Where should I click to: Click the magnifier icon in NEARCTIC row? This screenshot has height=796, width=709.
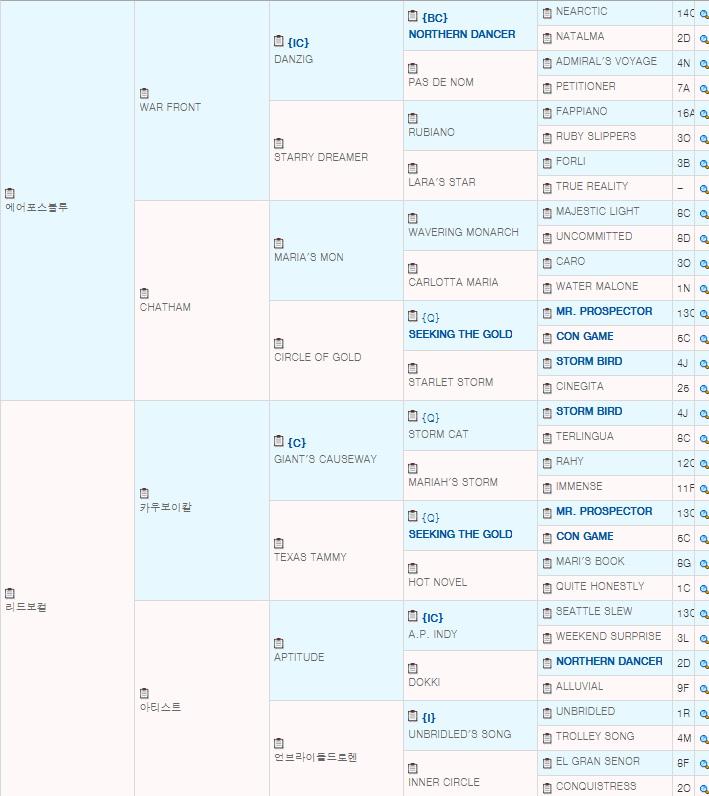[703, 14]
